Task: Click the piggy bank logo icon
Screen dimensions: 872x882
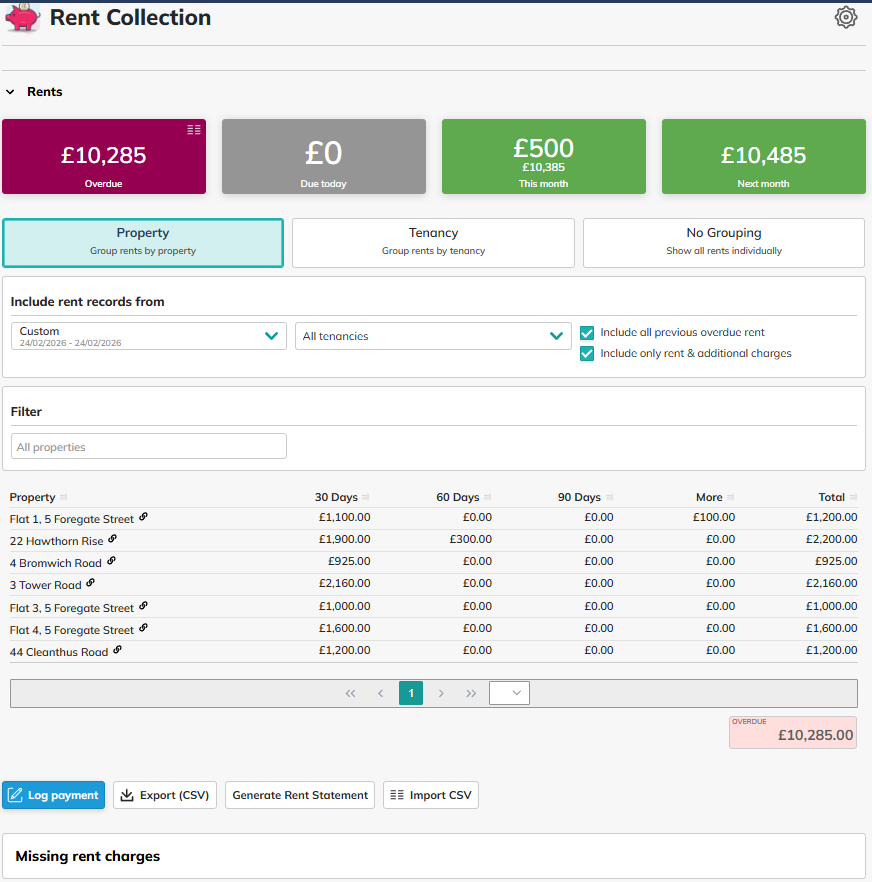Action: pos(22,17)
